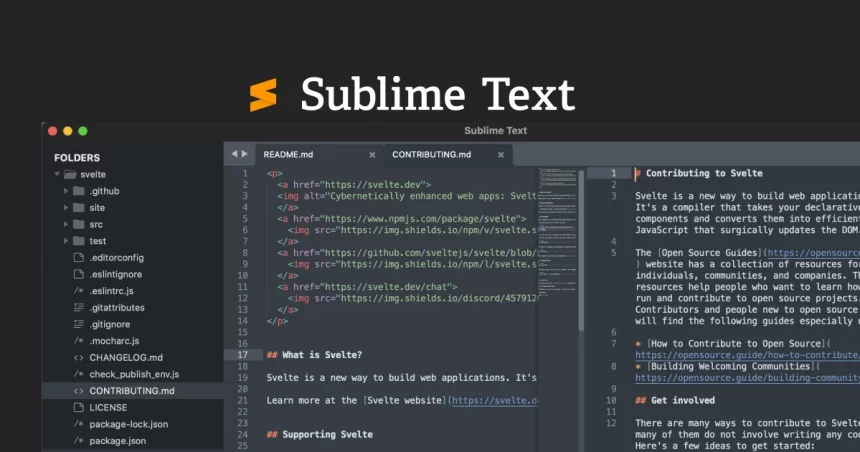Collapse the svelte folder tree
860x452 pixels.
57,174
